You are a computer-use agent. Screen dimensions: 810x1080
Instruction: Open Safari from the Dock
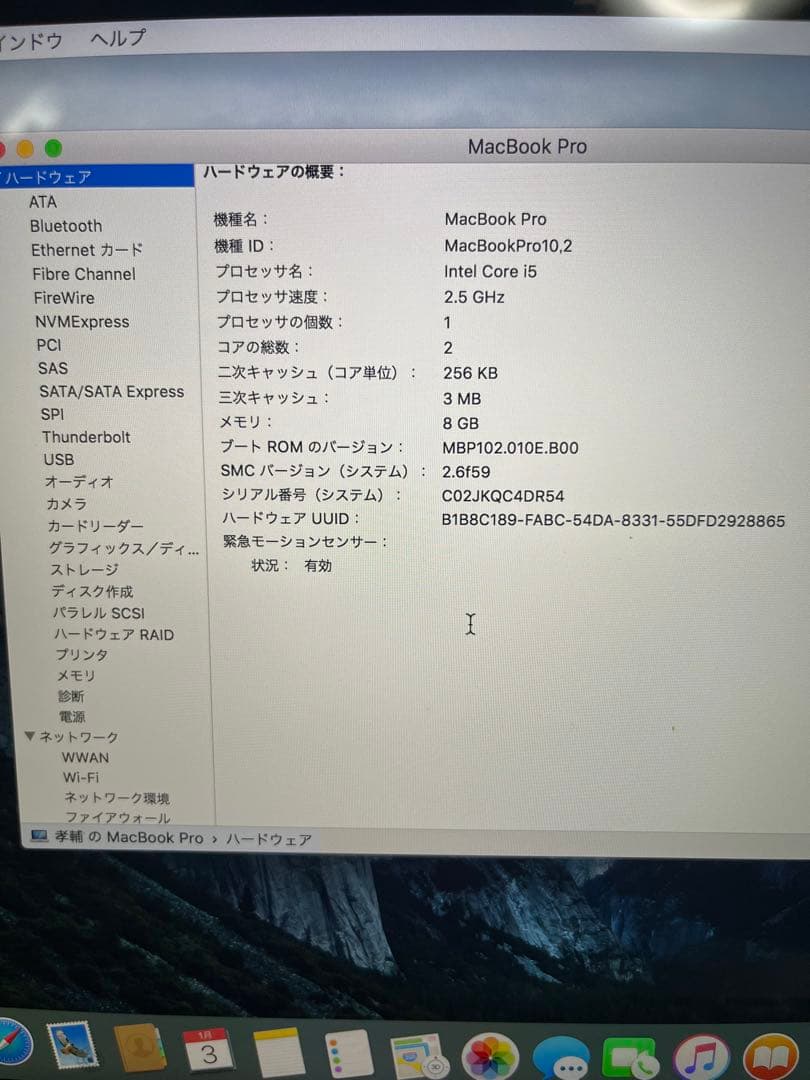click(x=10, y=1048)
